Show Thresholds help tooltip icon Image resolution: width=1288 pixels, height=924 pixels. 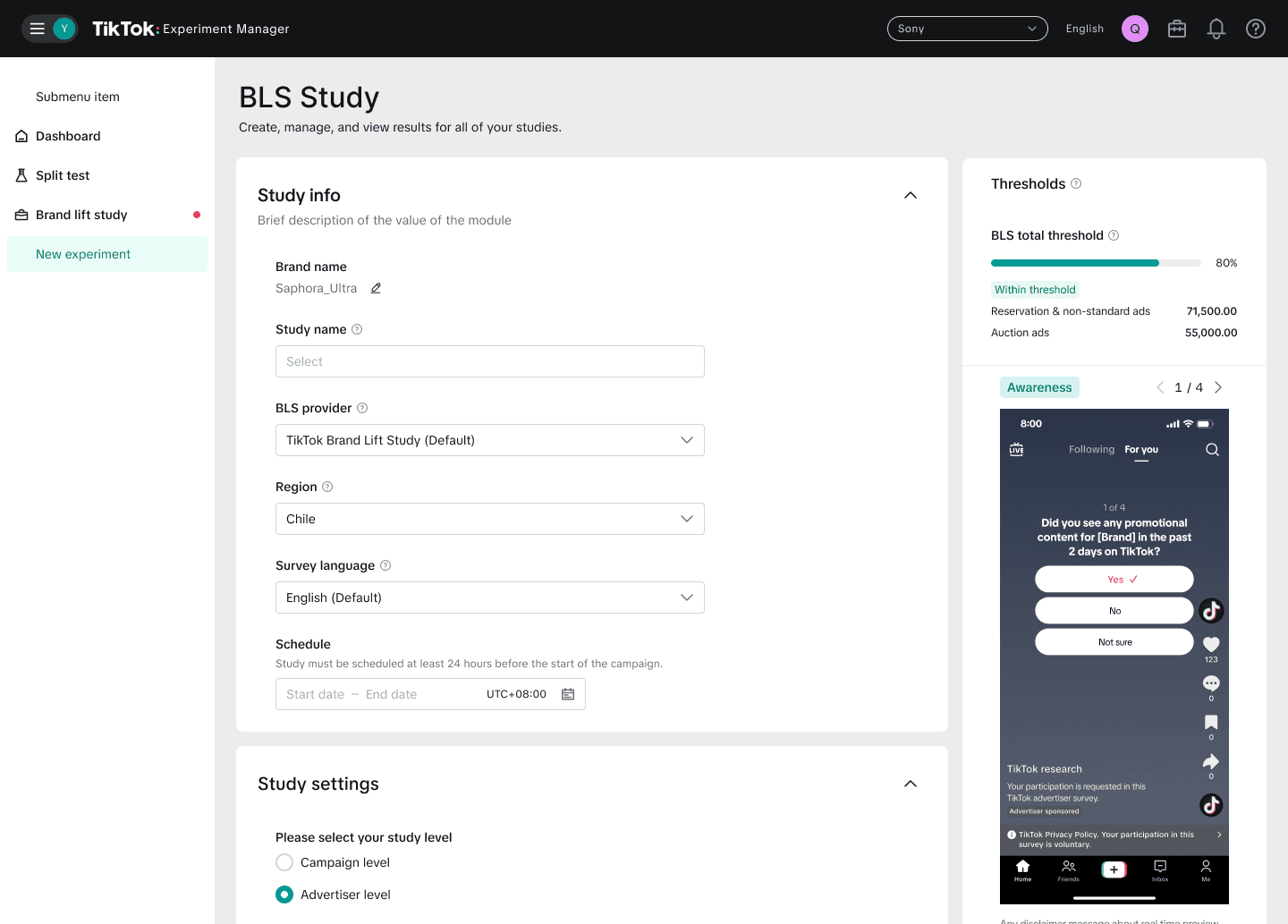pyautogui.click(x=1076, y=183)
